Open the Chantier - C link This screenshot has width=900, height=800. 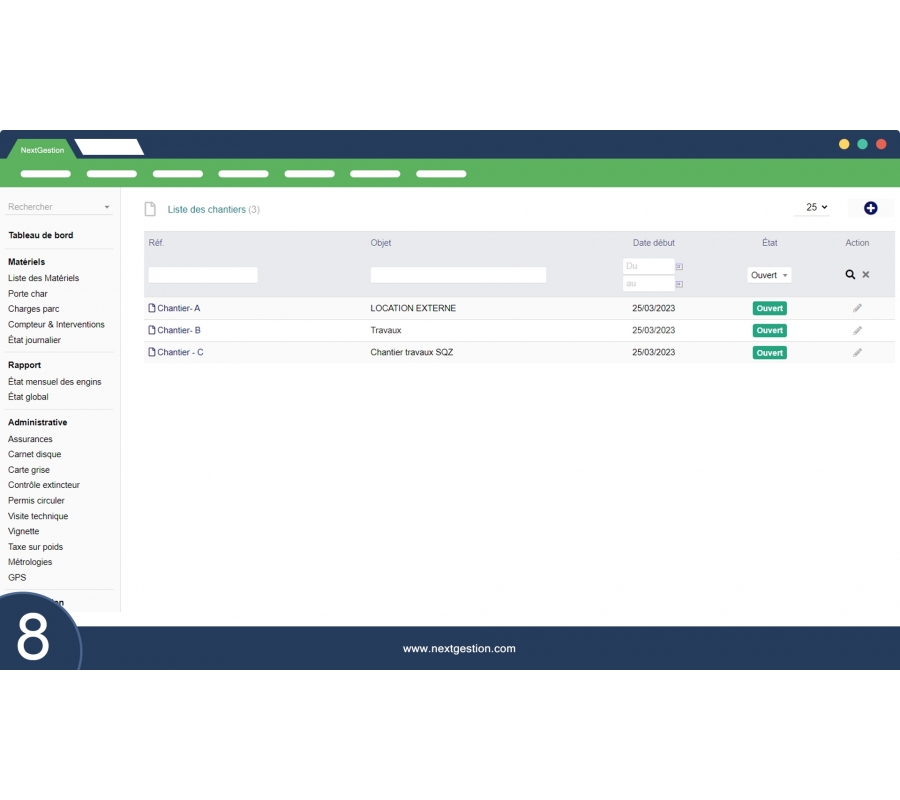coord(180,352)
